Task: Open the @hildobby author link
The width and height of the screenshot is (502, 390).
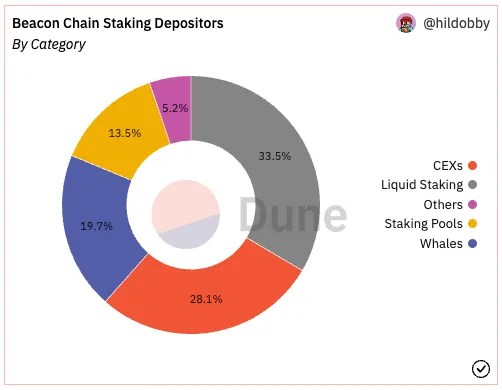Action: pos(456,23)
